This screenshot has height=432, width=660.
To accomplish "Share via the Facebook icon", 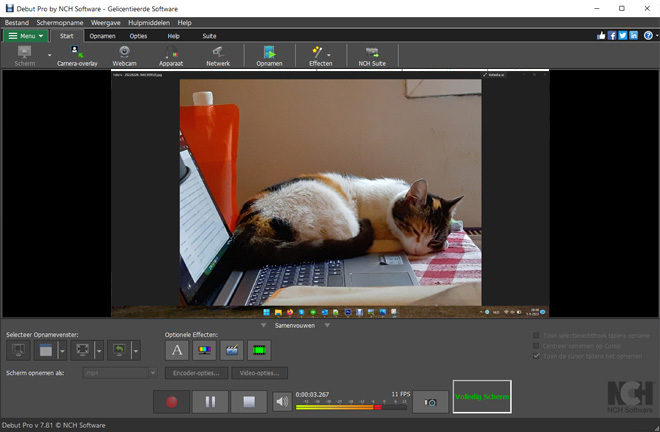I will (612, 36).
